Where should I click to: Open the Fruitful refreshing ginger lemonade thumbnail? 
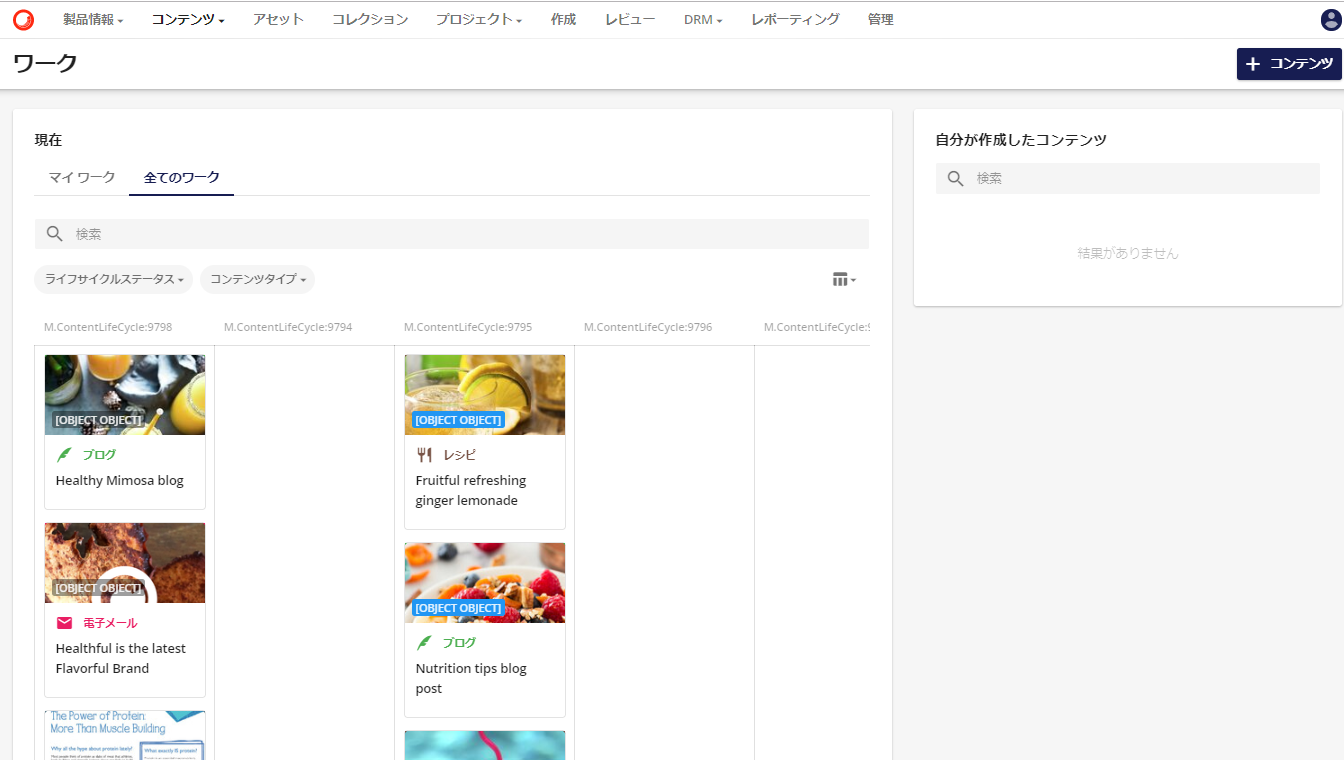(x=485, y=395)
